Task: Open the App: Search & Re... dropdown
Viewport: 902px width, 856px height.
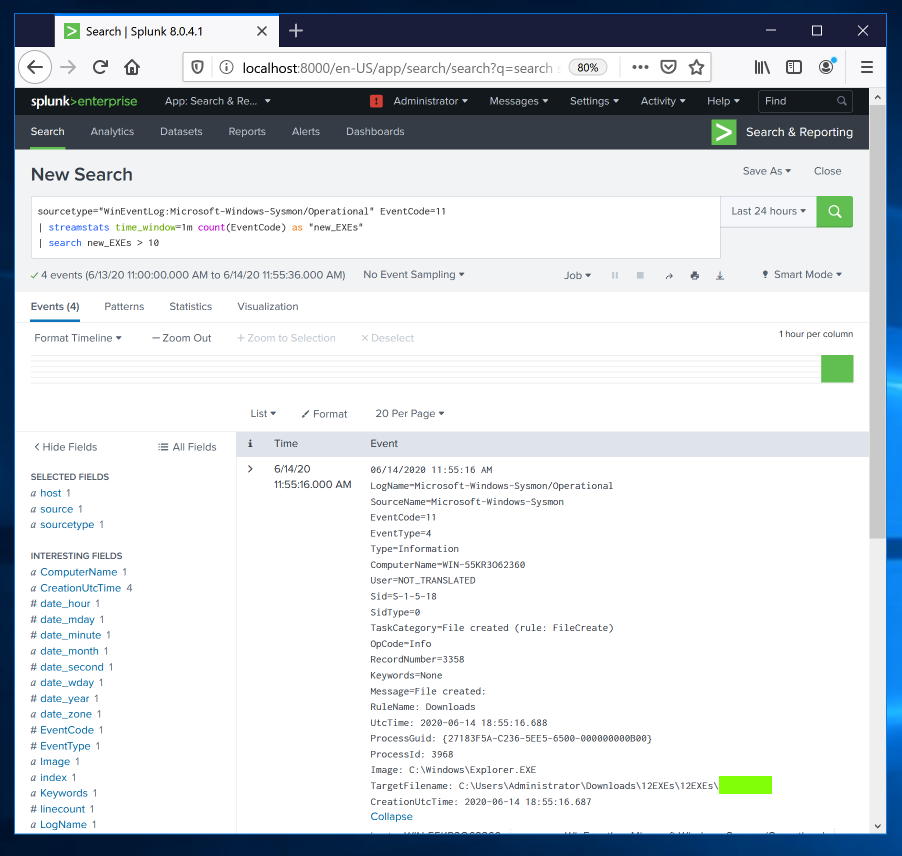Action: coord(217,101)
